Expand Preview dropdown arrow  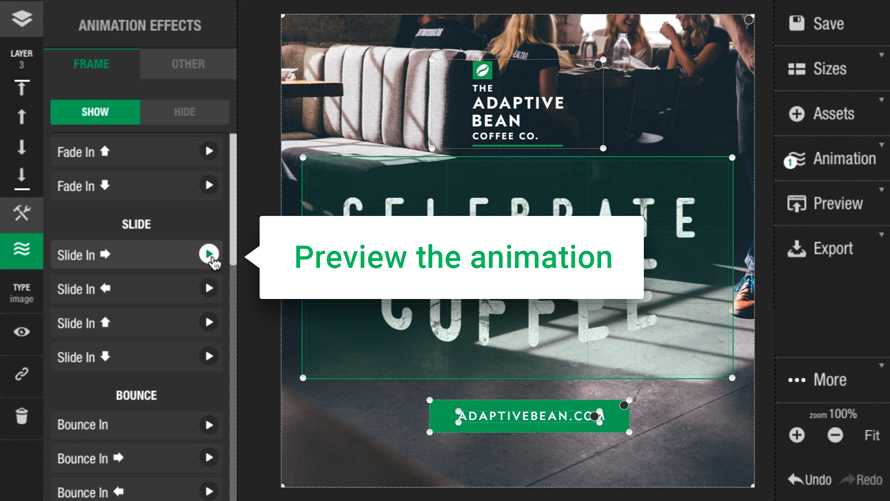(x=881, y=190)
